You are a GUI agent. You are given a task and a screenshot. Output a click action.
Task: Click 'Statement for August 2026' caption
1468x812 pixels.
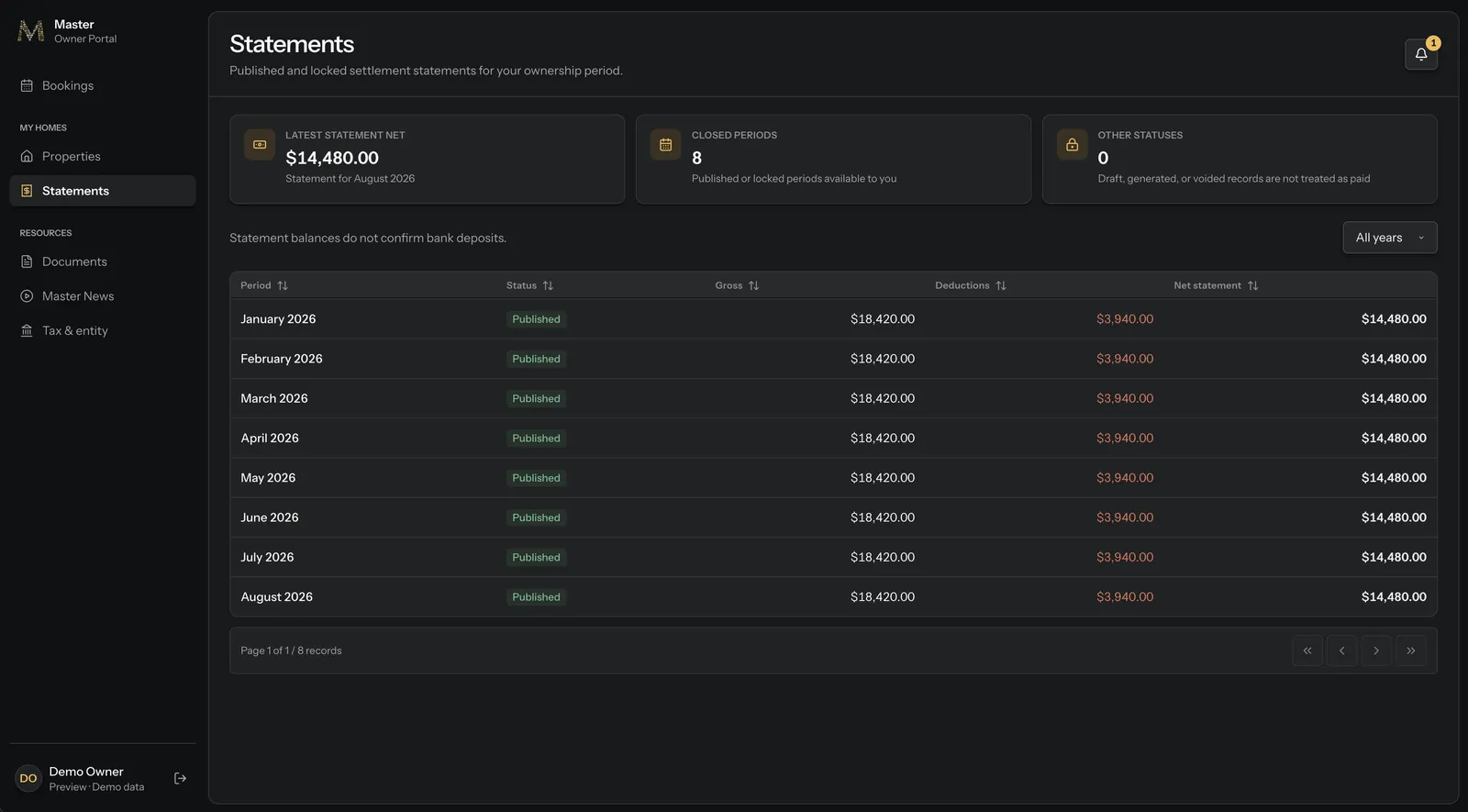coord(350,179)
